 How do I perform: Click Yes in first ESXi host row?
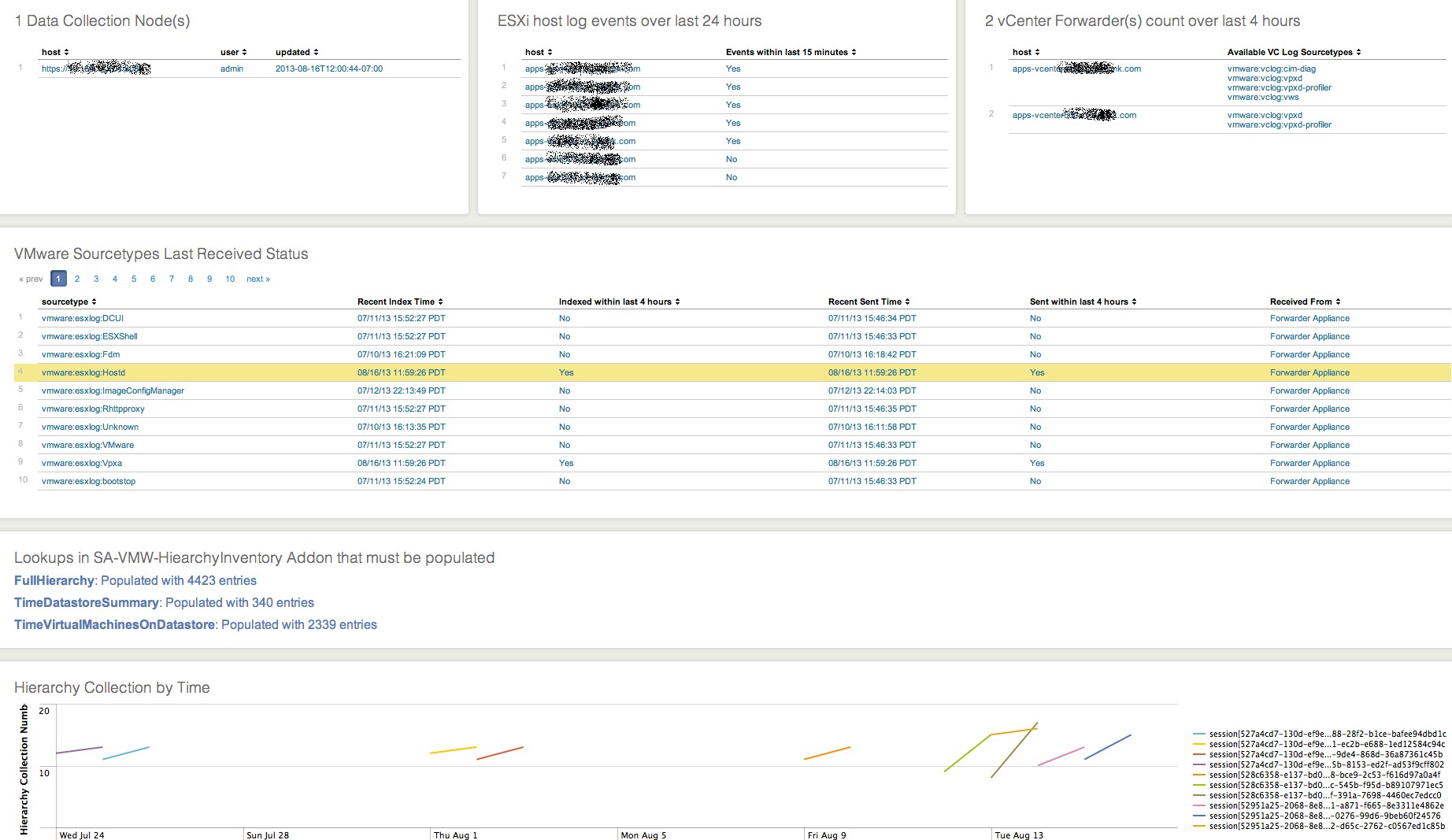click(x=733, y=68)
